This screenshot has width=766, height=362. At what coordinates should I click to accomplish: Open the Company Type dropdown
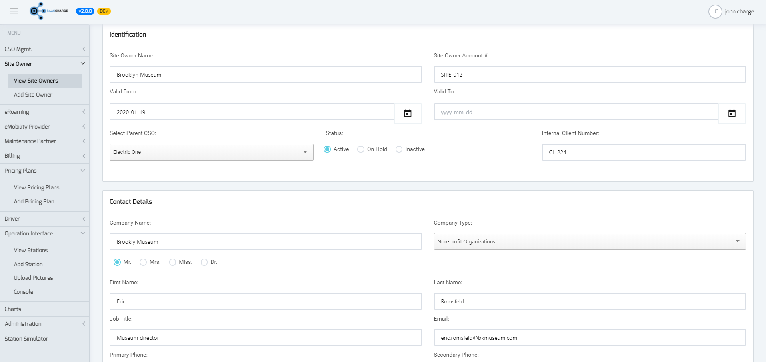[590, 241]
